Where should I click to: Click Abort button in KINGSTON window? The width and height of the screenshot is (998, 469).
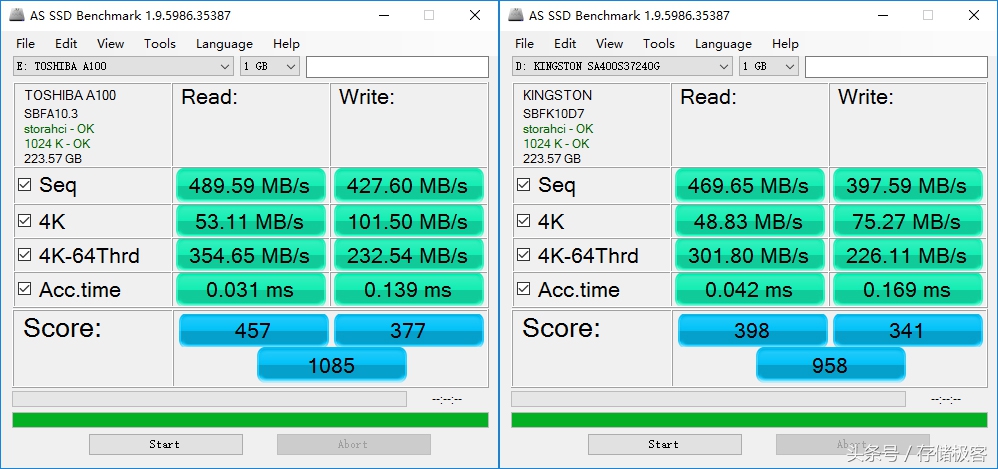(x=852, y=444)
